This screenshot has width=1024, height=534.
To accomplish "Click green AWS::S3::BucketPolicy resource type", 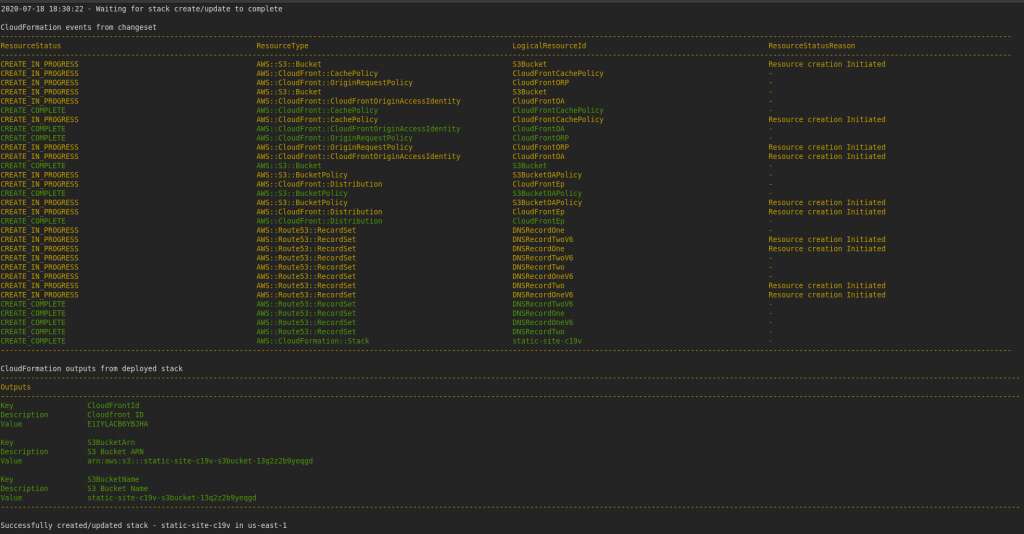I will click(302, 193).
